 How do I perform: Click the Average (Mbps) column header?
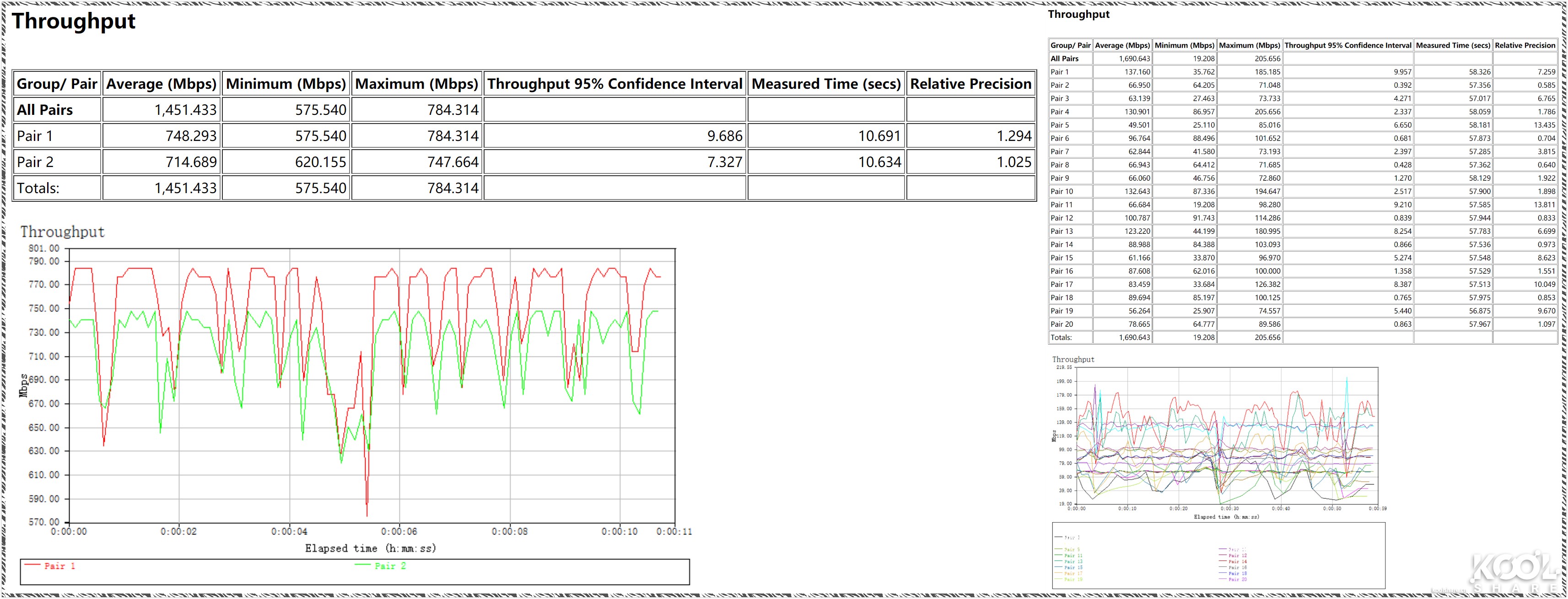coord(161,84)
